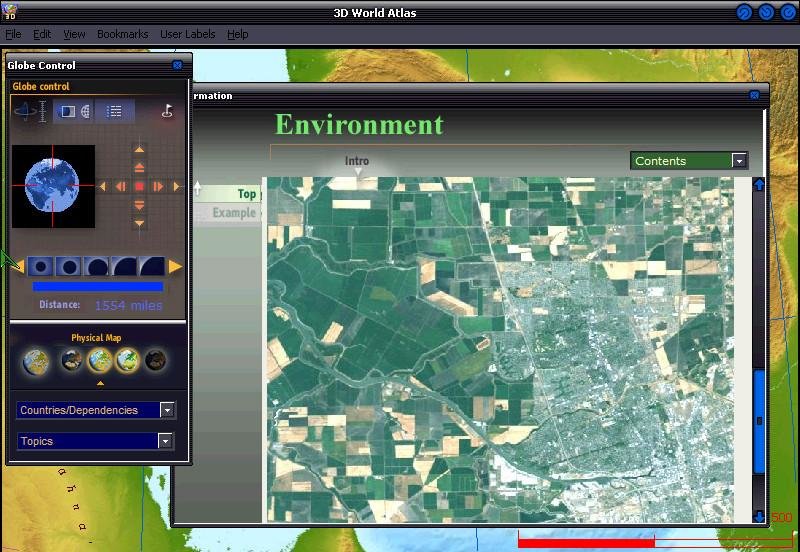Click the Topics combo box field
The height and width of the screenshot is (552, 800).
(x=95, y=441)
